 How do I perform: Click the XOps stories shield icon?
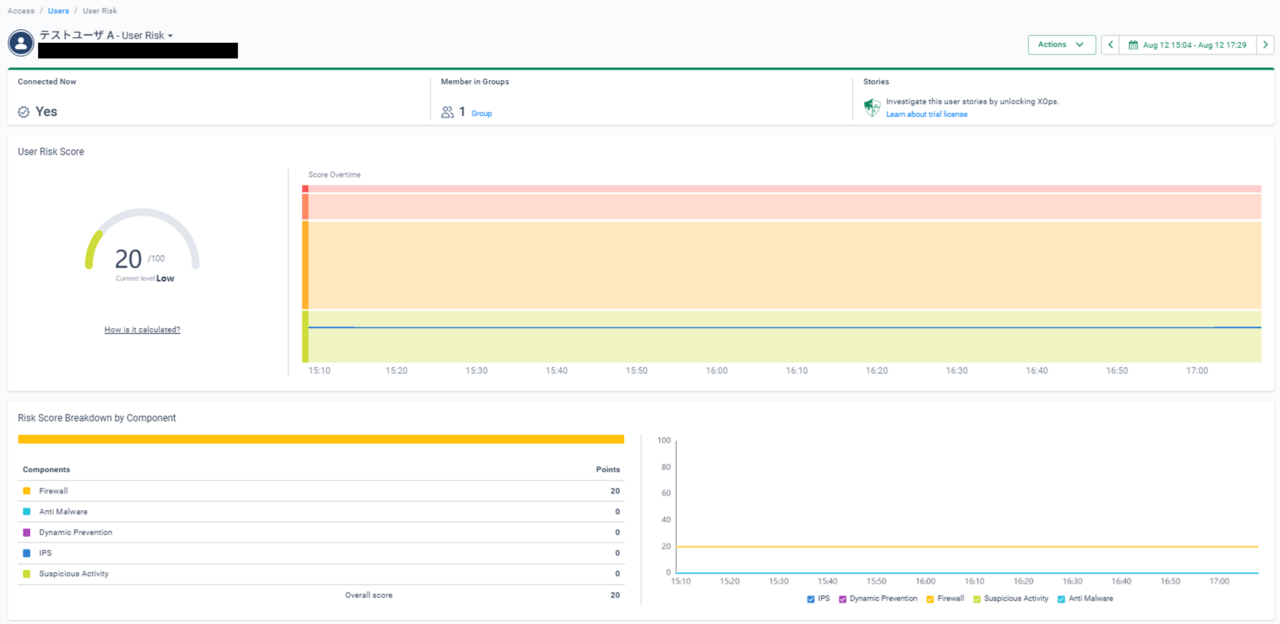click(872, 107)
